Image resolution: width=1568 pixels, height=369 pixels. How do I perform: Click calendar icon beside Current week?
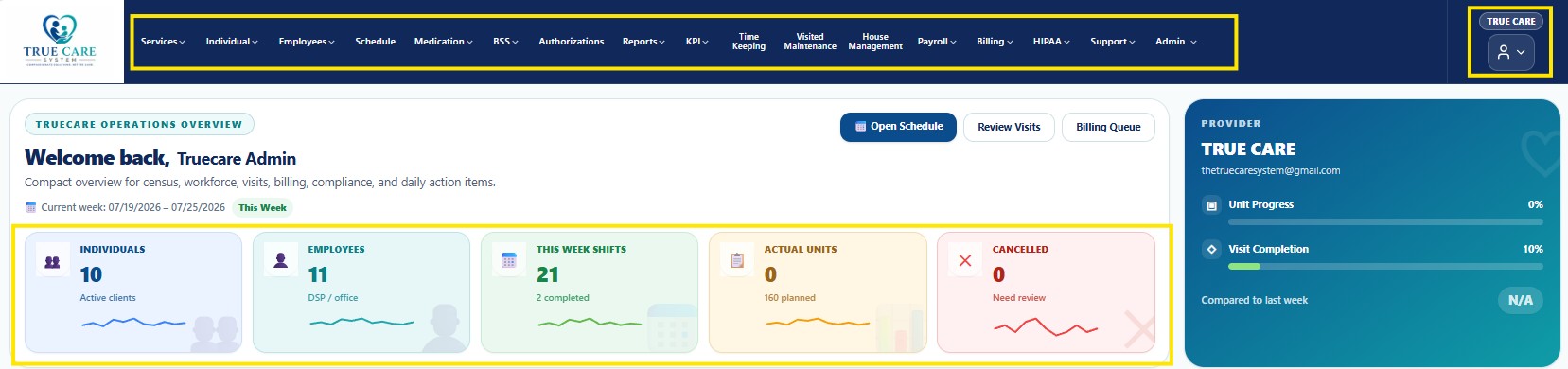point(30,207)
